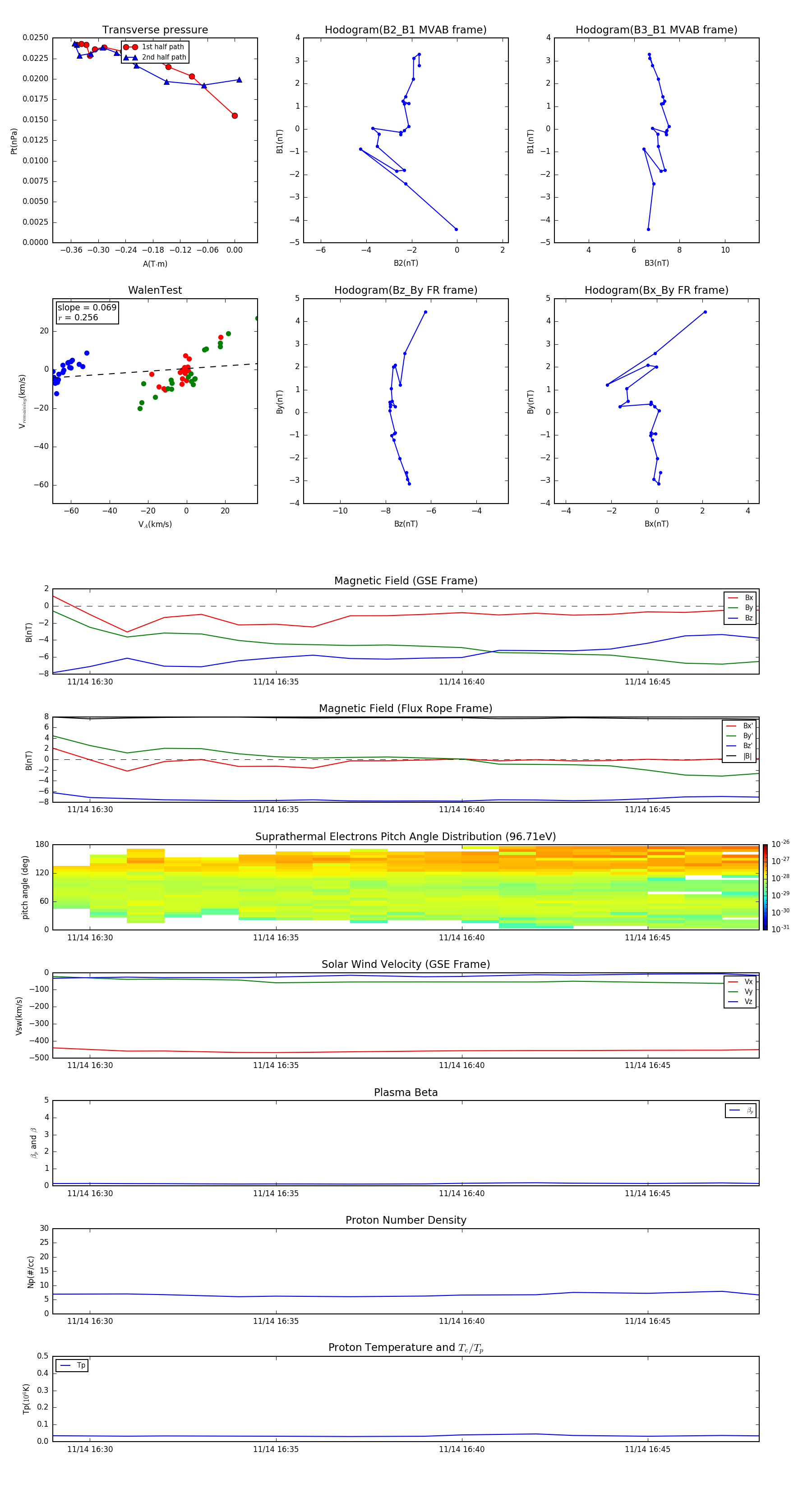Click the βp legend in the Plasma Beta plot
This screenshot has height=1489, width=812.
(x=741, y=1110)
